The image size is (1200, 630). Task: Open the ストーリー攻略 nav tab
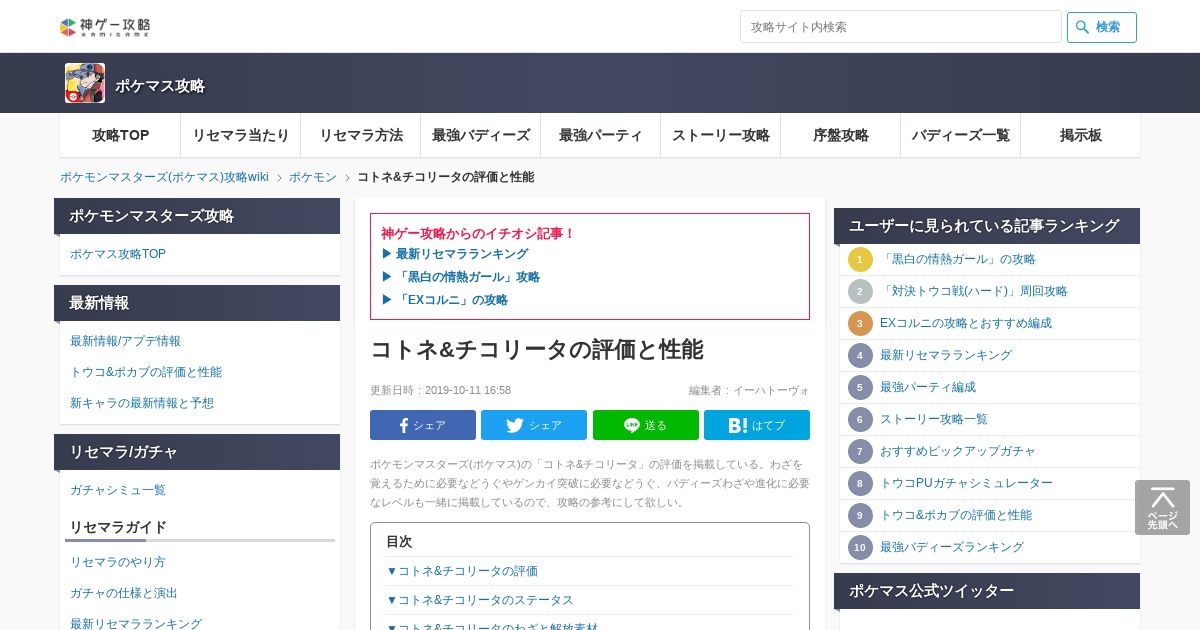(720, 135)
